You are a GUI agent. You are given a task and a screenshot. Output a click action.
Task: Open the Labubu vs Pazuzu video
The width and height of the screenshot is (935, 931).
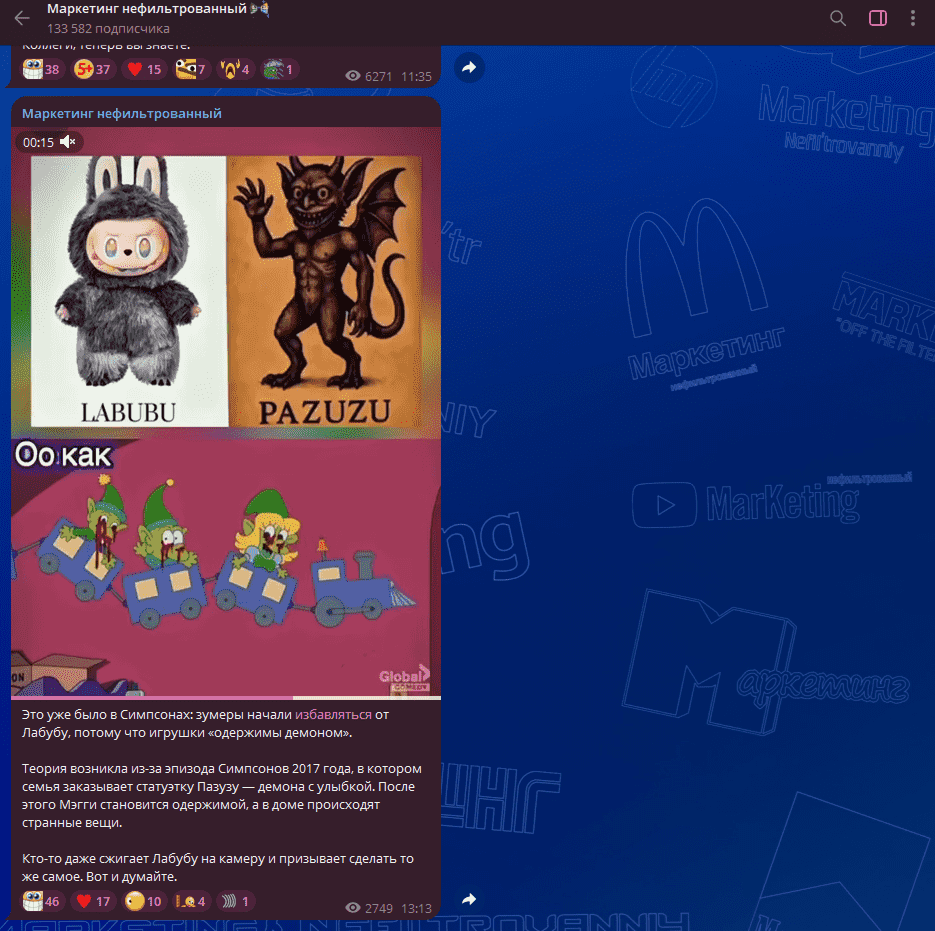click(226, 412)
